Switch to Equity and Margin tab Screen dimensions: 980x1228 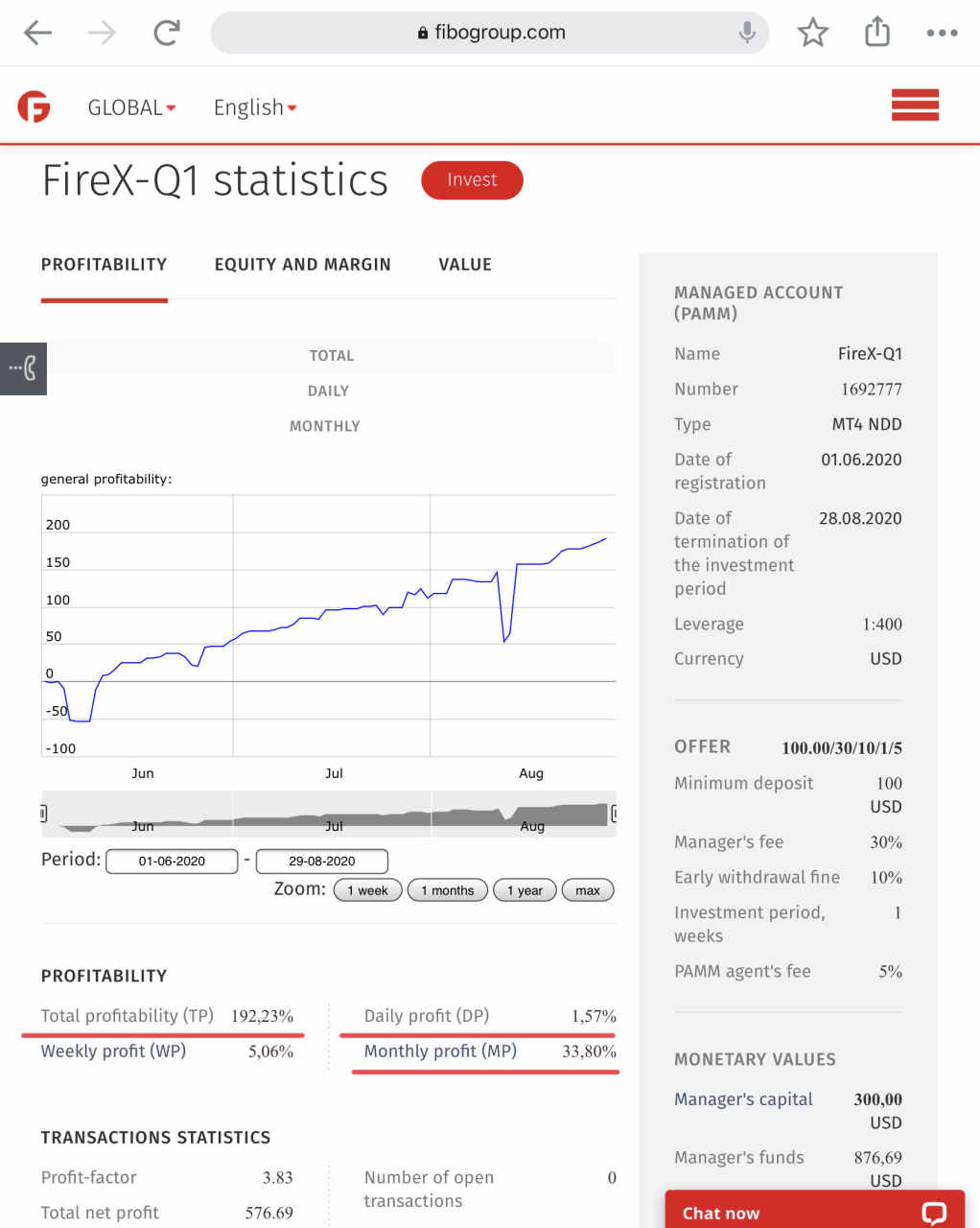(x=302, y=265)
